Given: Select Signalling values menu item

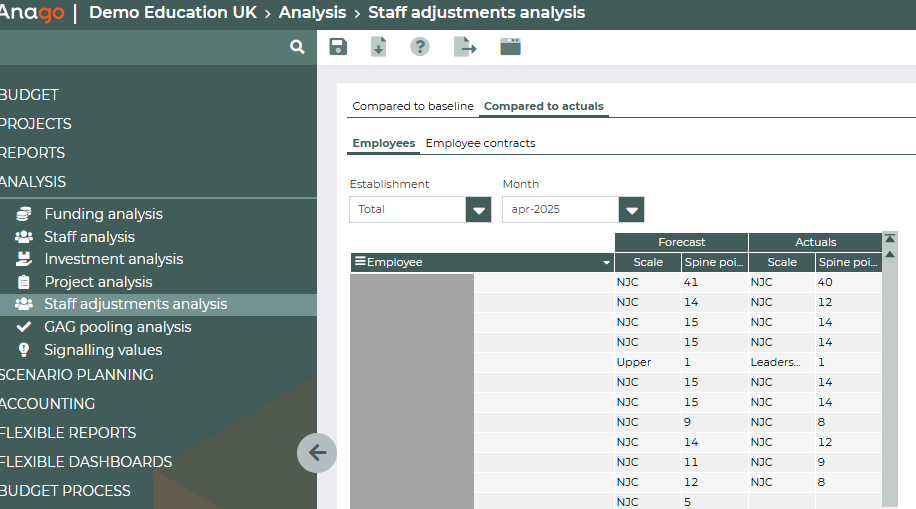Looking at the screenshot, I should tap(102, 350).
